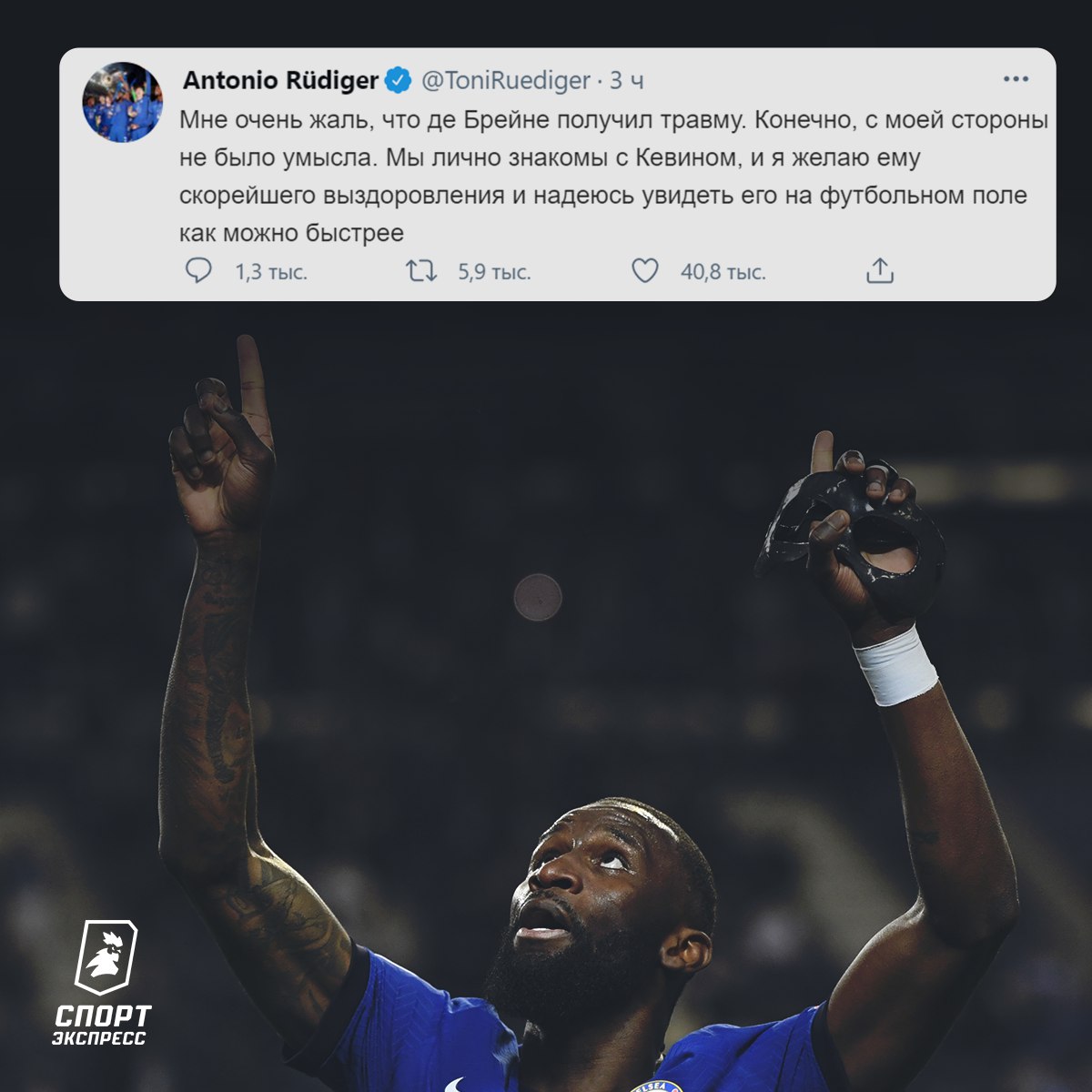Open the @ToniRuediger handle link

pyautogui.click(x=505, y=81)
